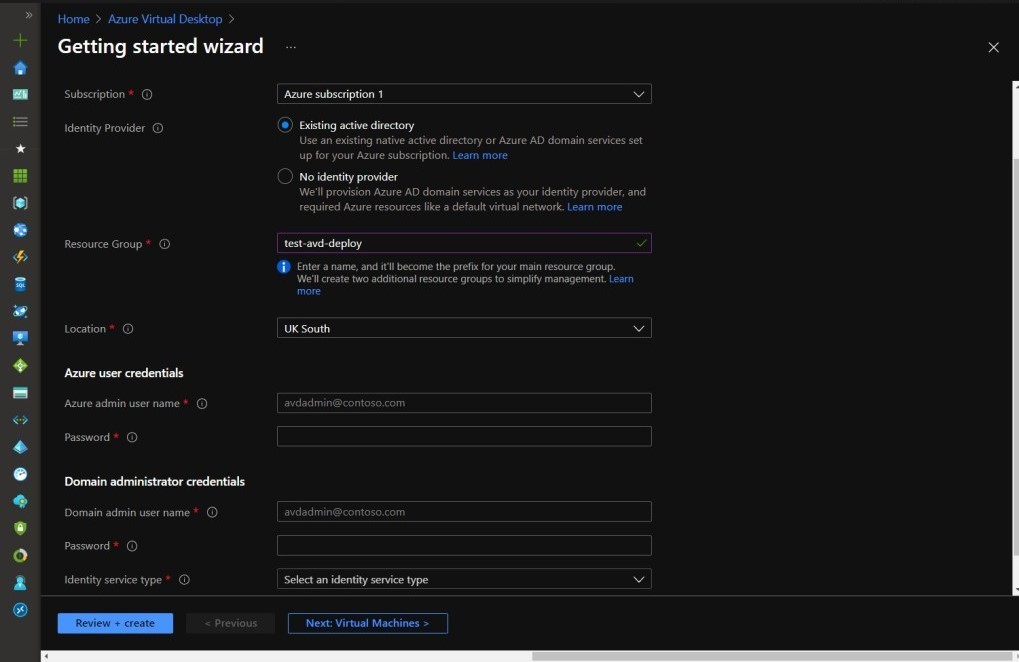The width and height of the screenshot is (1019, 662).
Task: Click the Review + create button
Action: click(x=115, y=623)
